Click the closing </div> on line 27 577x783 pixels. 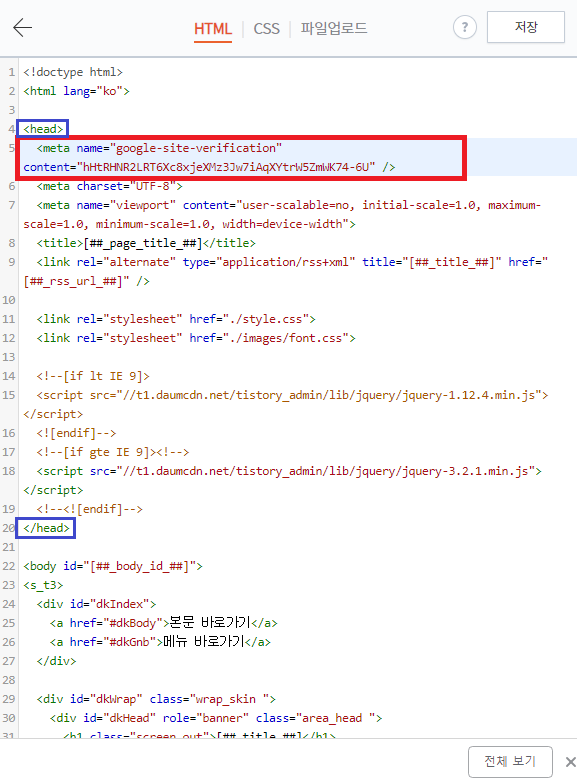point(56,661)
